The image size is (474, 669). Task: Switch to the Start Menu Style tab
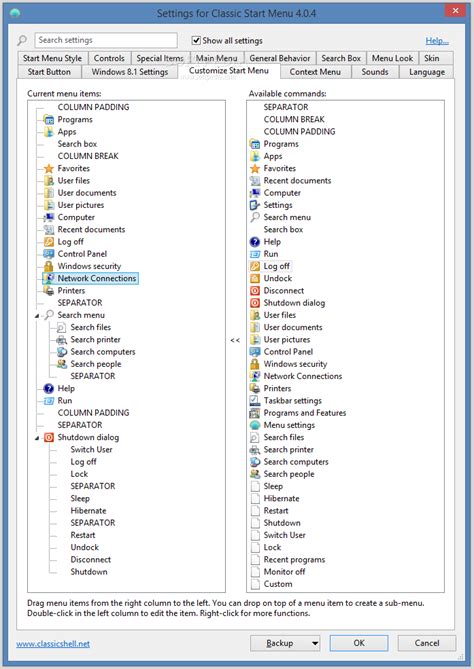pos(52,58)
